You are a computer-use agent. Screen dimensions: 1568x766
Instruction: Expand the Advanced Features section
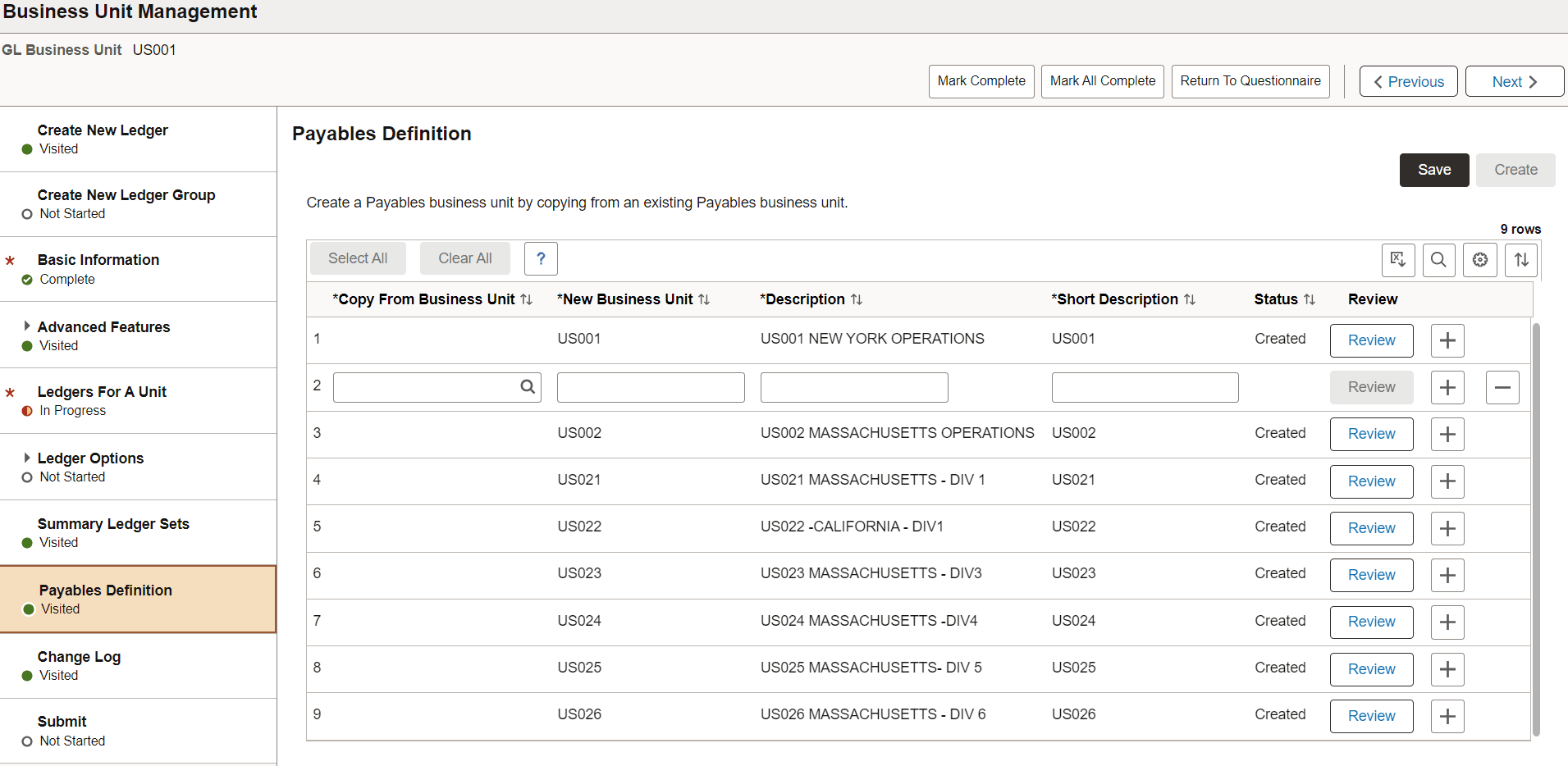tap(27, 326)
